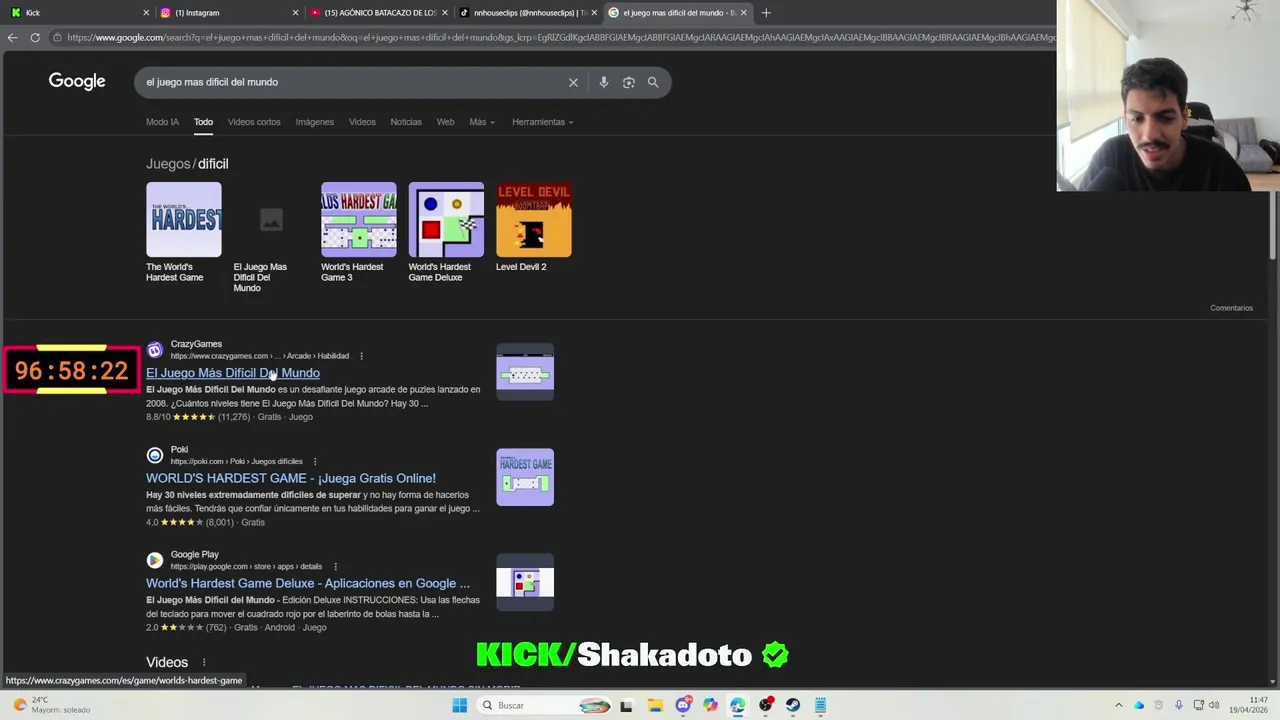Open Discord from the taskbar
The image size is (1280, 720).
(x=683, y=705)
